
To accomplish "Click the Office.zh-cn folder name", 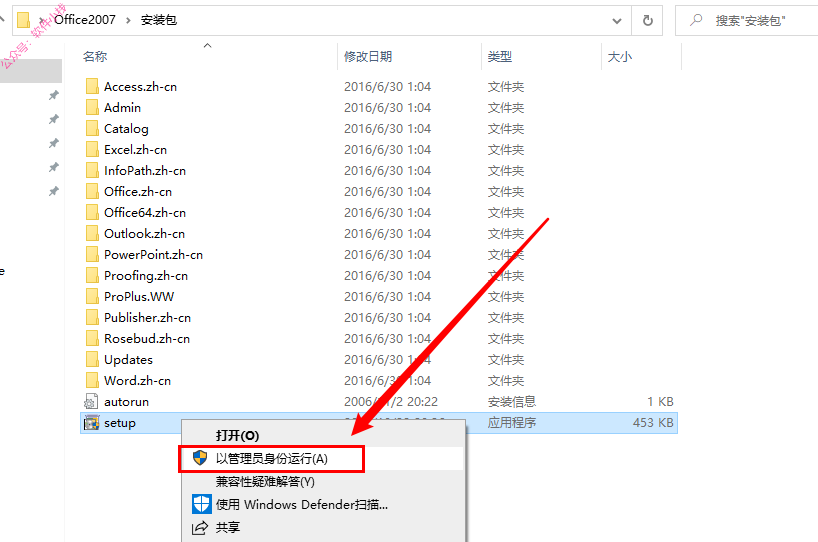I will (x=138, y=191).
